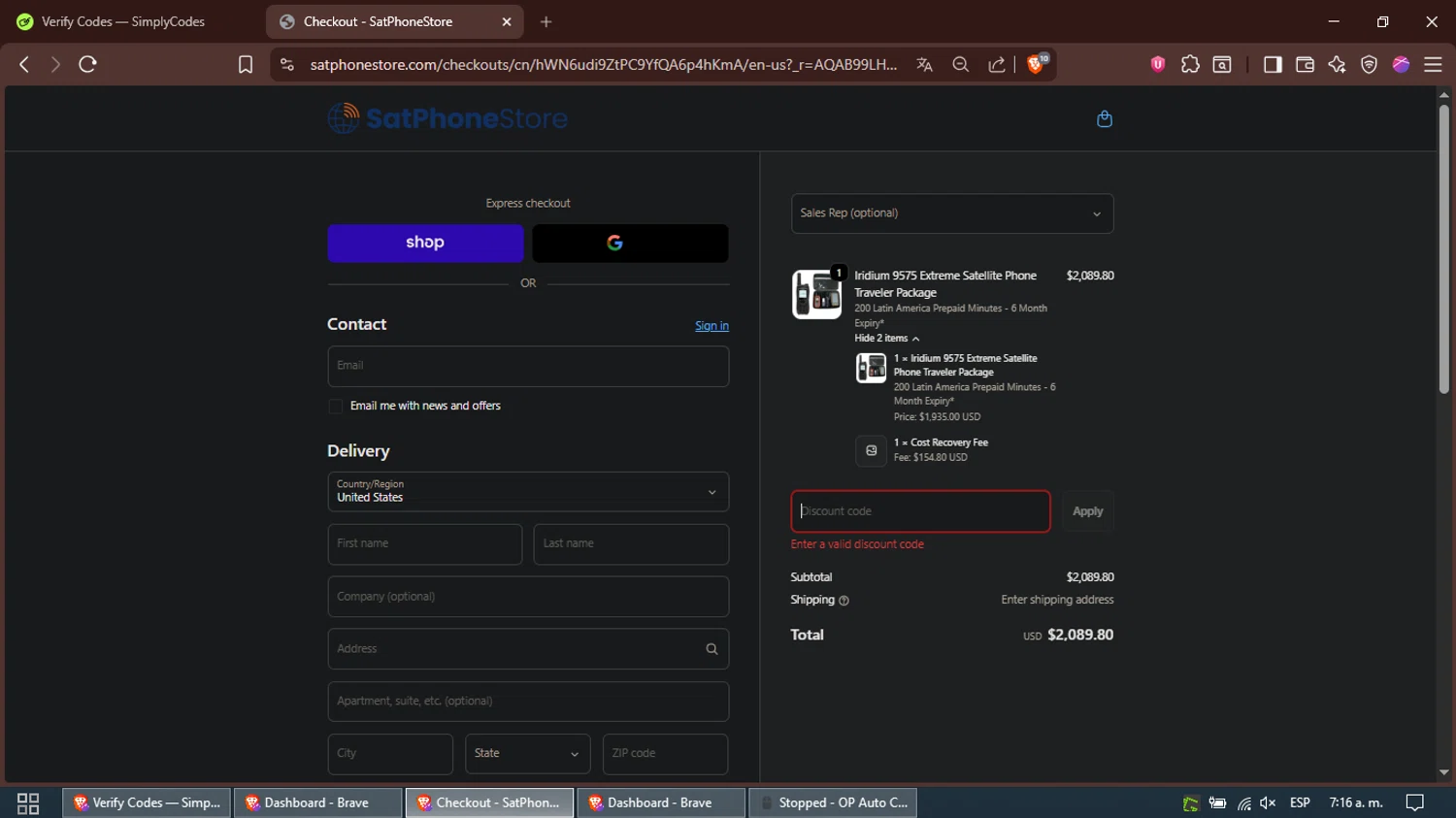Share this page via share icon

click(997, 64)
